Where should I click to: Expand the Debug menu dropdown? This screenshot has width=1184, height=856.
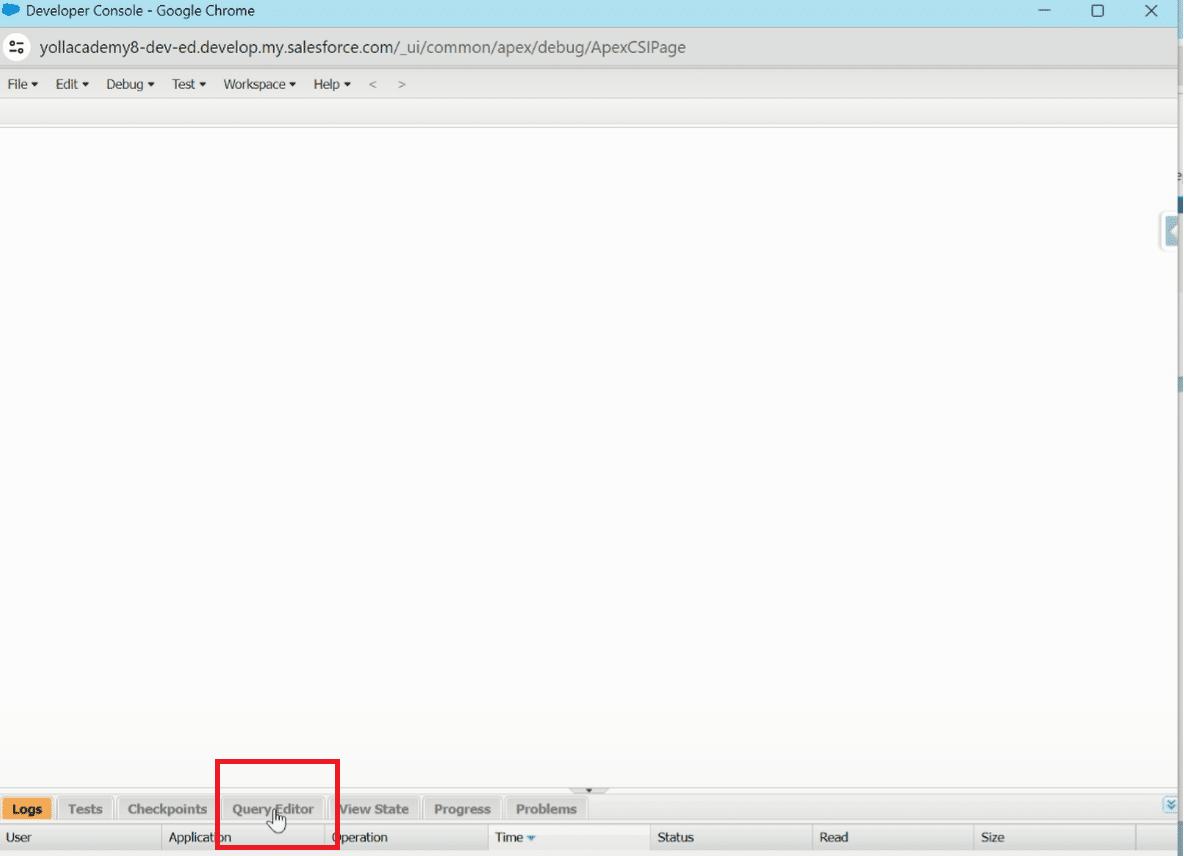[130, 84]
